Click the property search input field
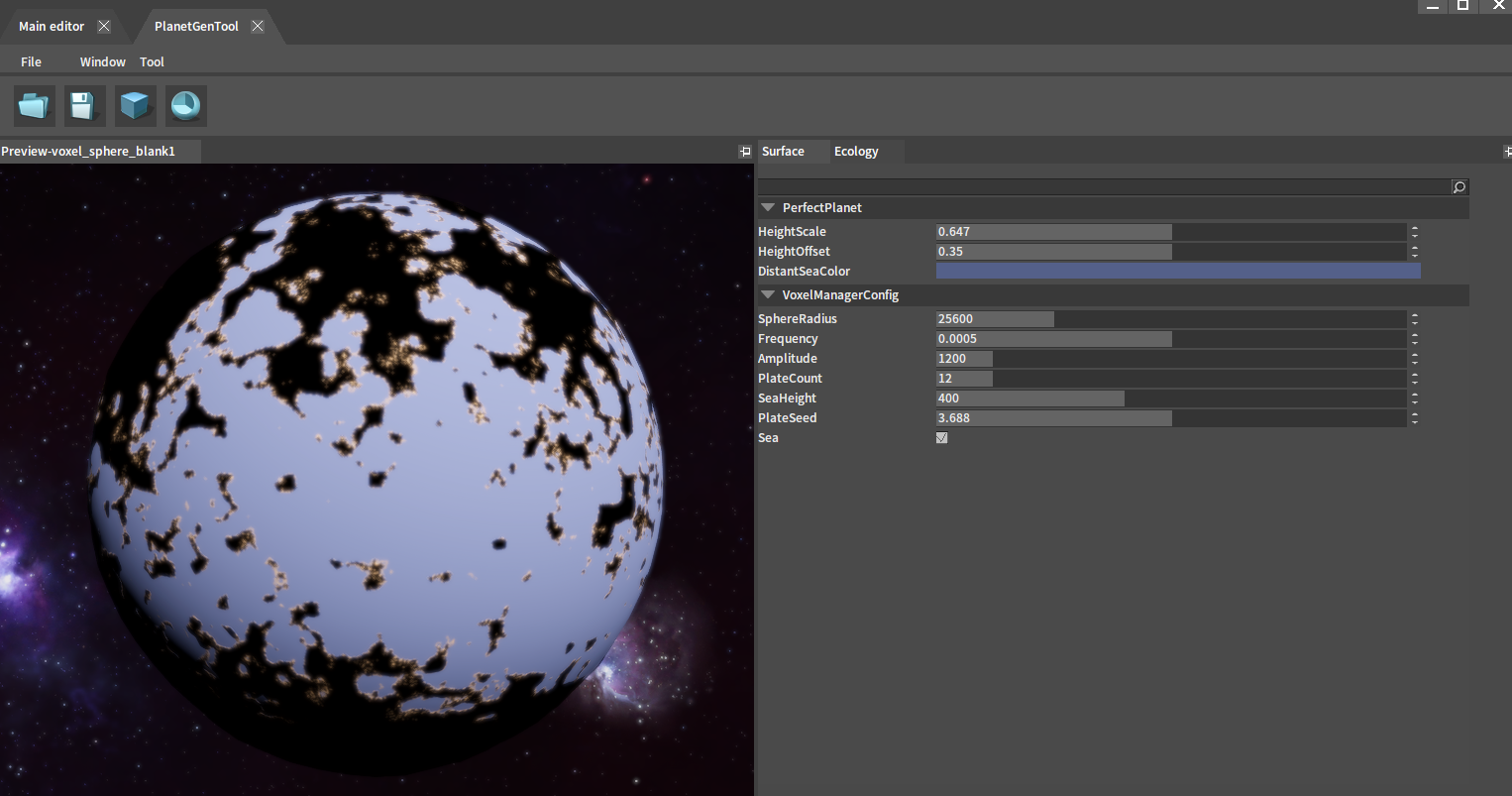Viewport: 1512px width, 796px height. click(1103, 187)
